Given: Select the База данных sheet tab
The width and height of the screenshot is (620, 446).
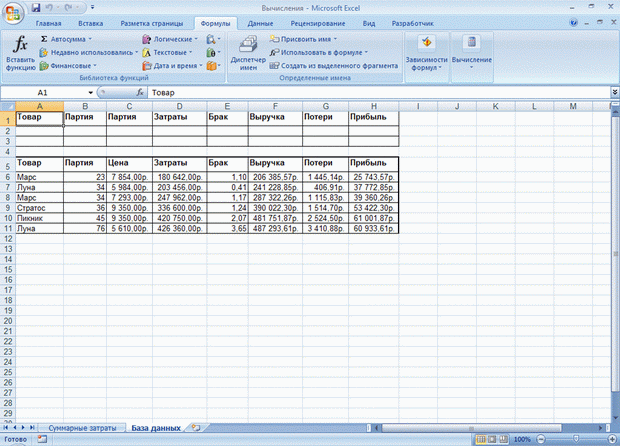Looking at the screenshot, I should [156, 428].
